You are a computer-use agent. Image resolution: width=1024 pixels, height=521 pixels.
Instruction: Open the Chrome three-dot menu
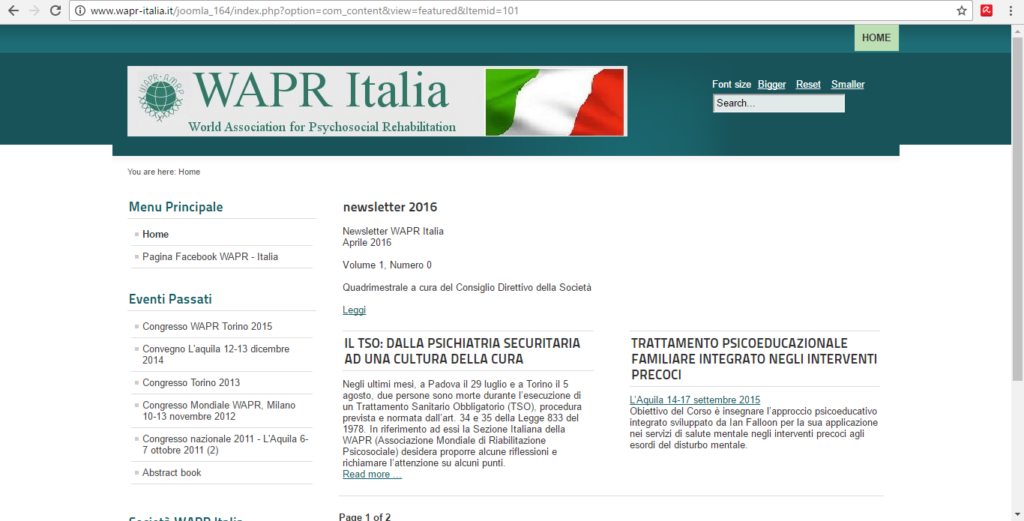[1010, 10]
